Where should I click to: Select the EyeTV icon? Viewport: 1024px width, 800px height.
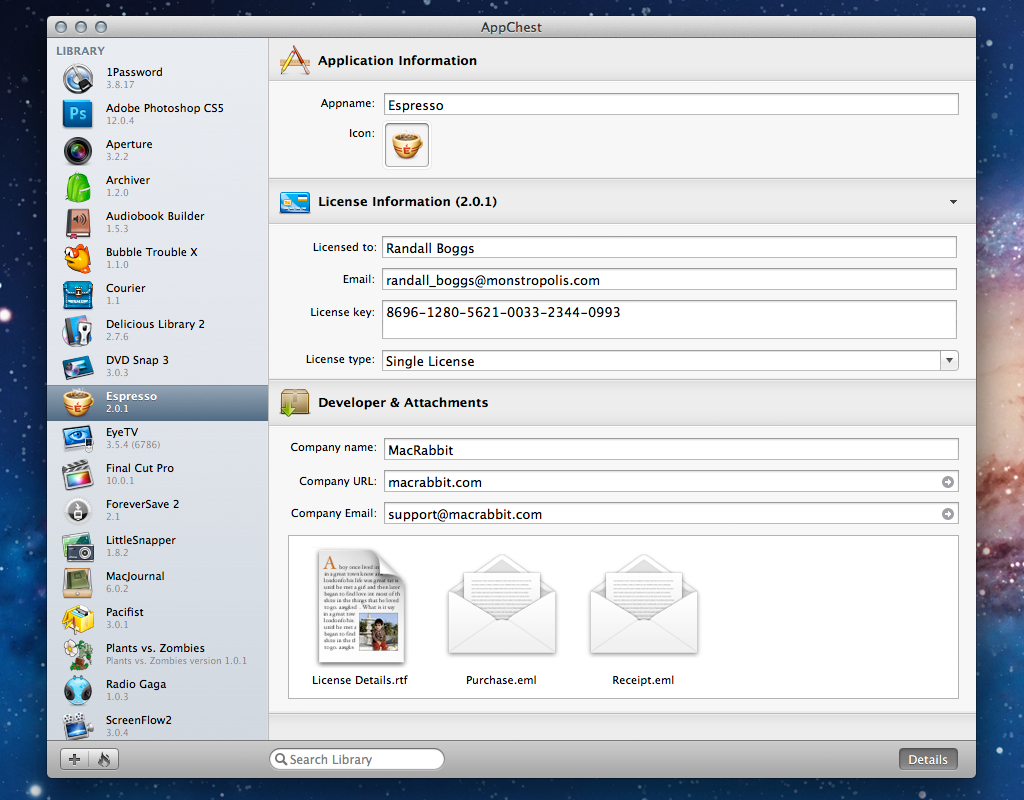(x=78, y=438)
